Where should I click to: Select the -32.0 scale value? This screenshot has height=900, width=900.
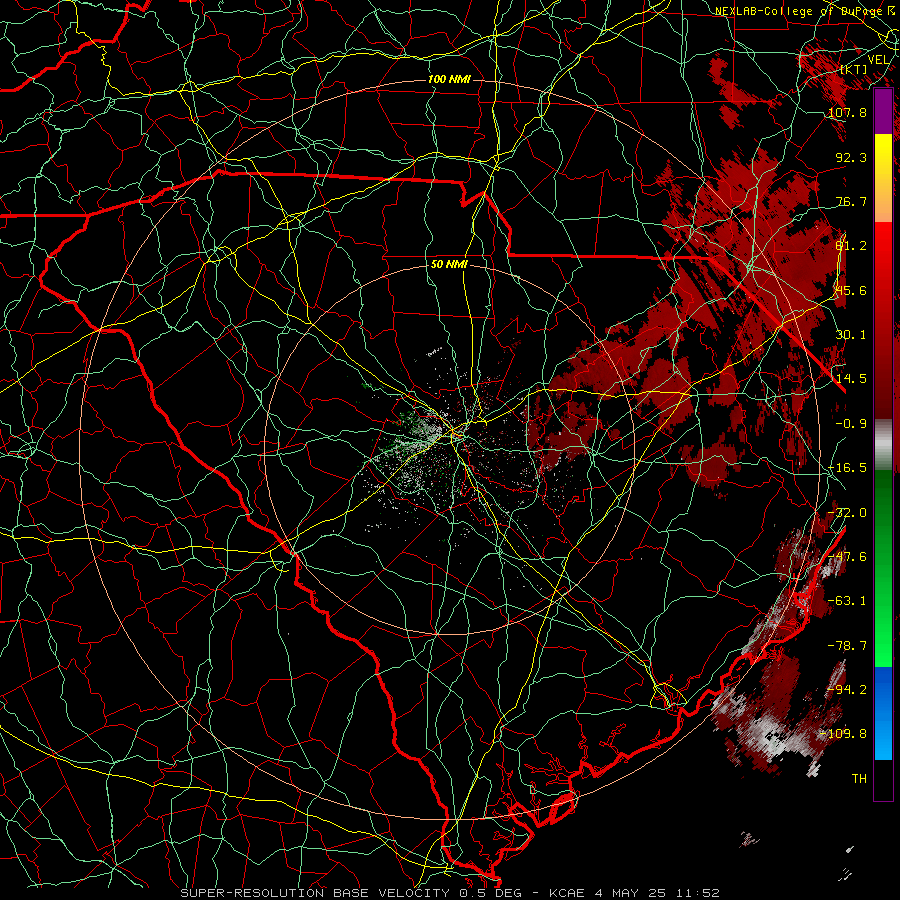848,513
